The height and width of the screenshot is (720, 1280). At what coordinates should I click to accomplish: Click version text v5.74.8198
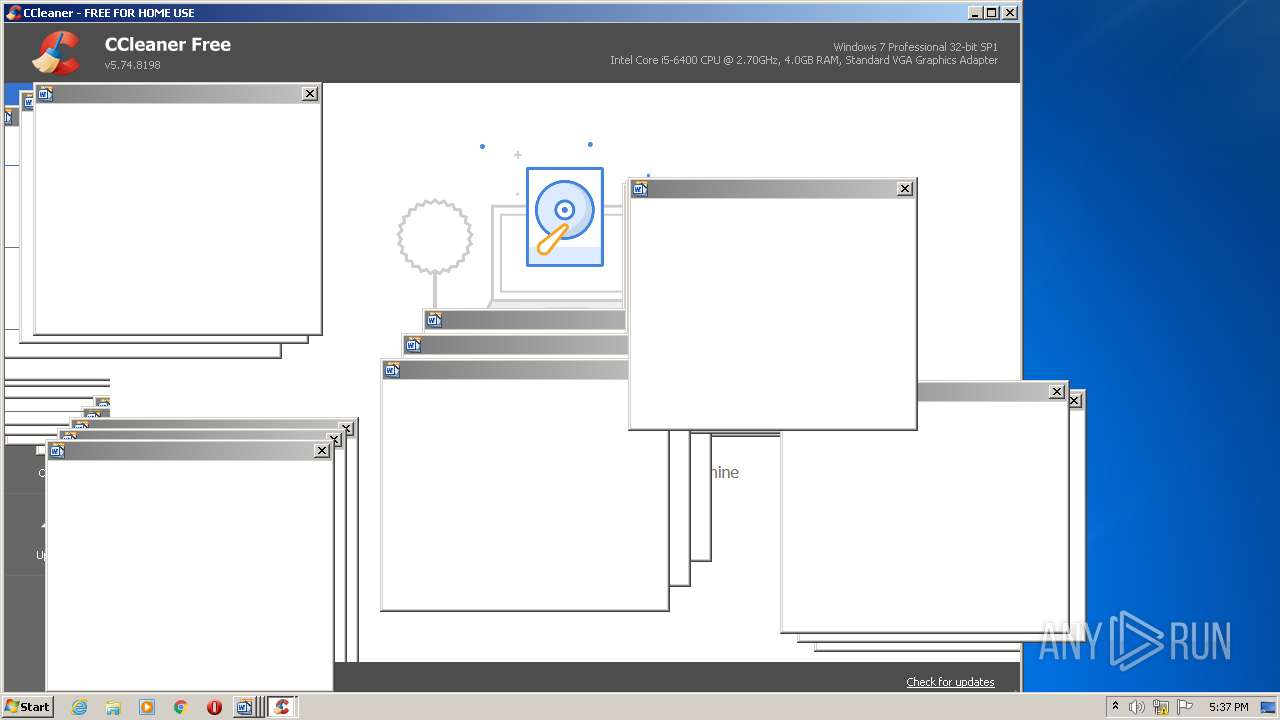click(133, 65)
